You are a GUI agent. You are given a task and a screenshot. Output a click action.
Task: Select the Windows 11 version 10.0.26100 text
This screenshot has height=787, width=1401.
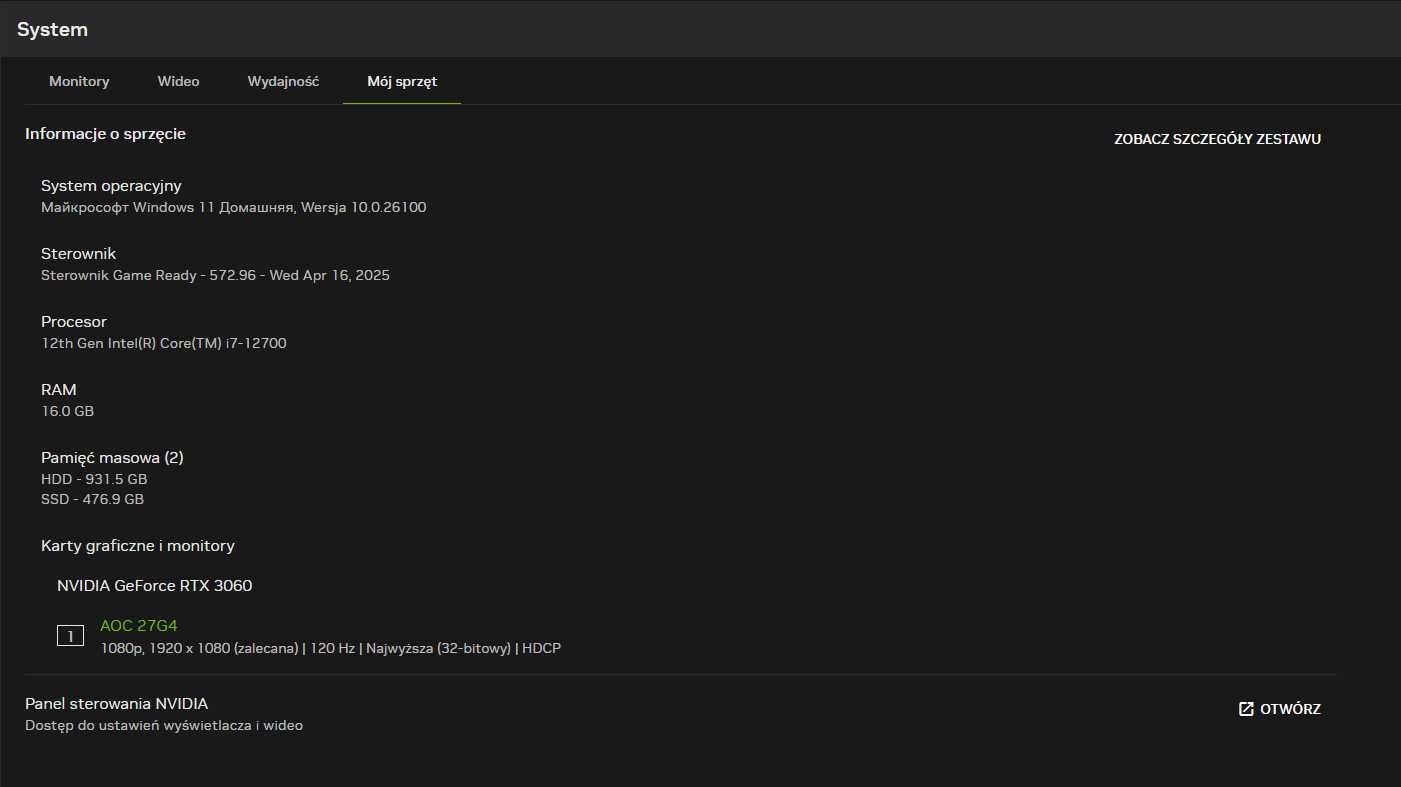[x=233, y=207]
